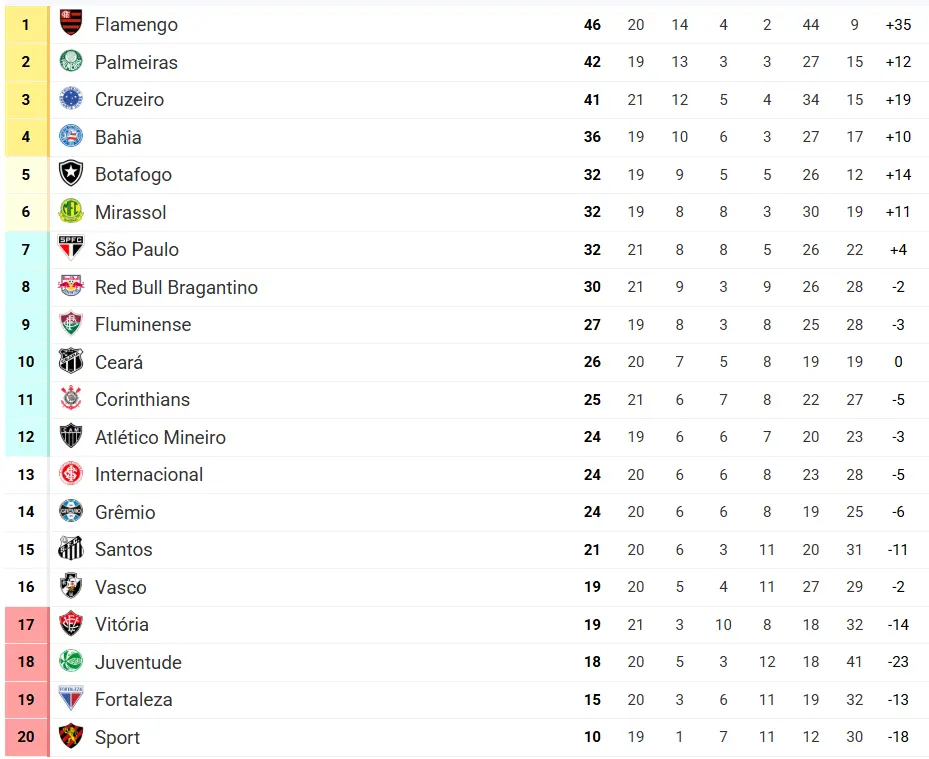Screen dimensions: 929x759
Task: Click Ceará's 26 points value
Action: click(592, 362)
